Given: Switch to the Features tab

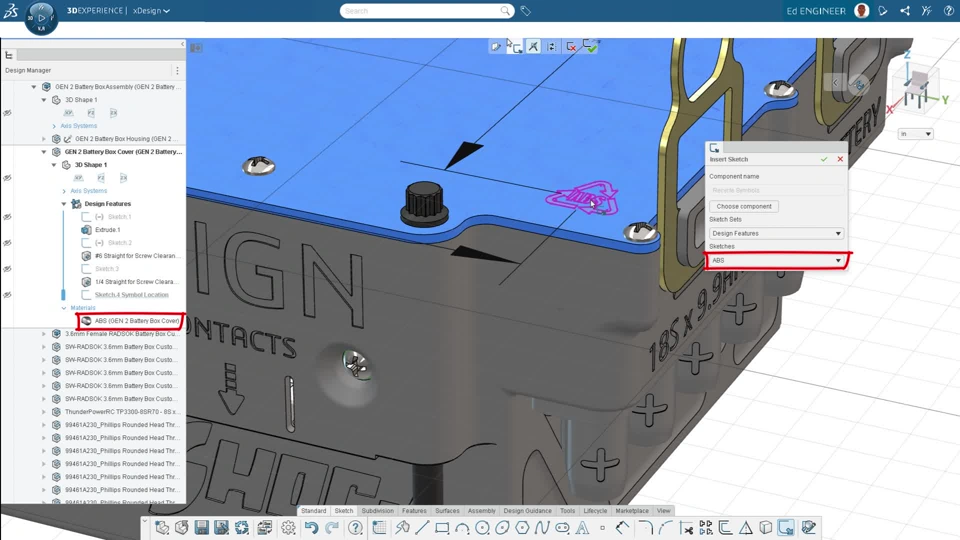Looking at the screenshot, I should [414, 511].
